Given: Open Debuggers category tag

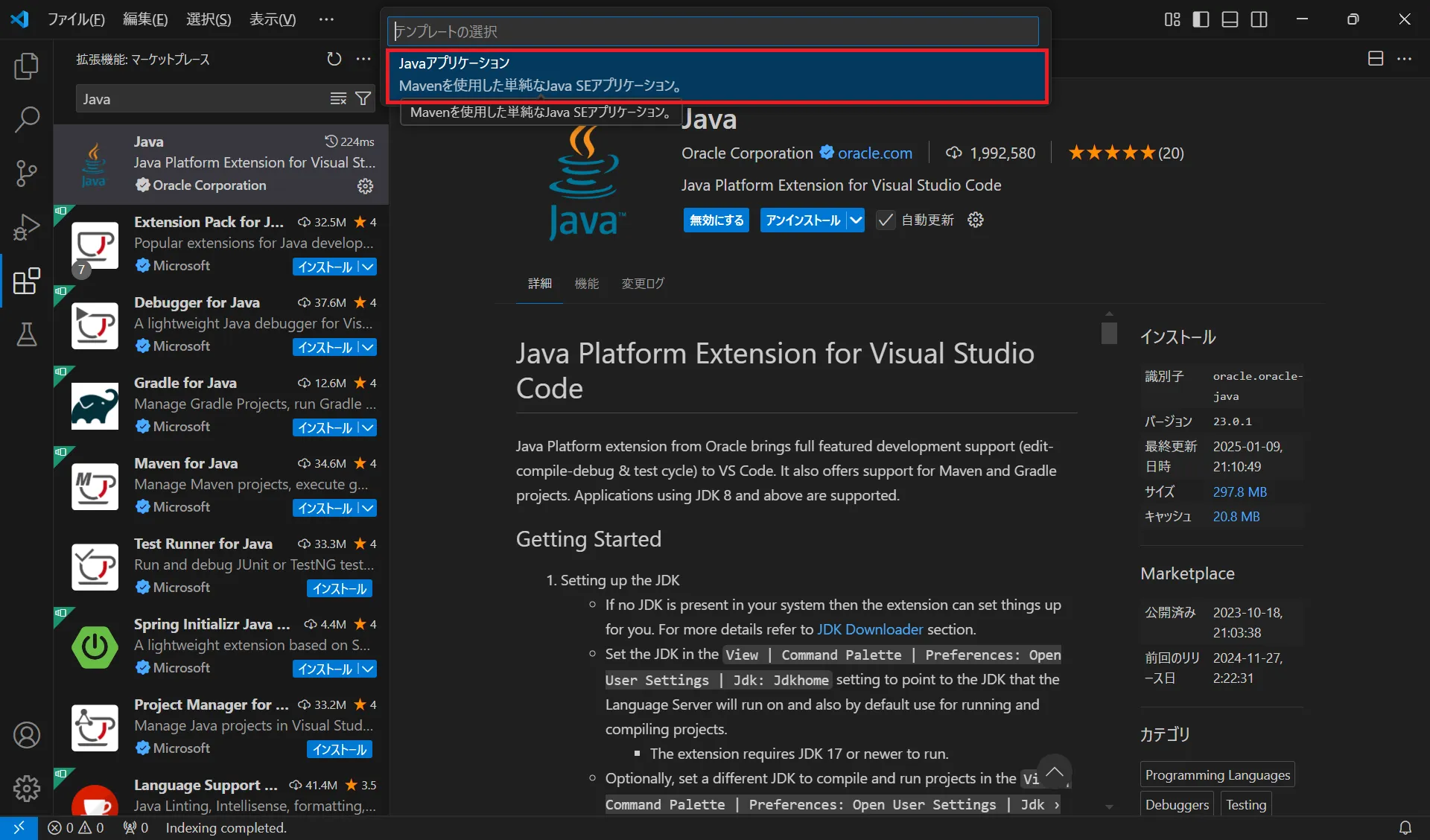Looking at the screenshot, I should click(1177, 804).
